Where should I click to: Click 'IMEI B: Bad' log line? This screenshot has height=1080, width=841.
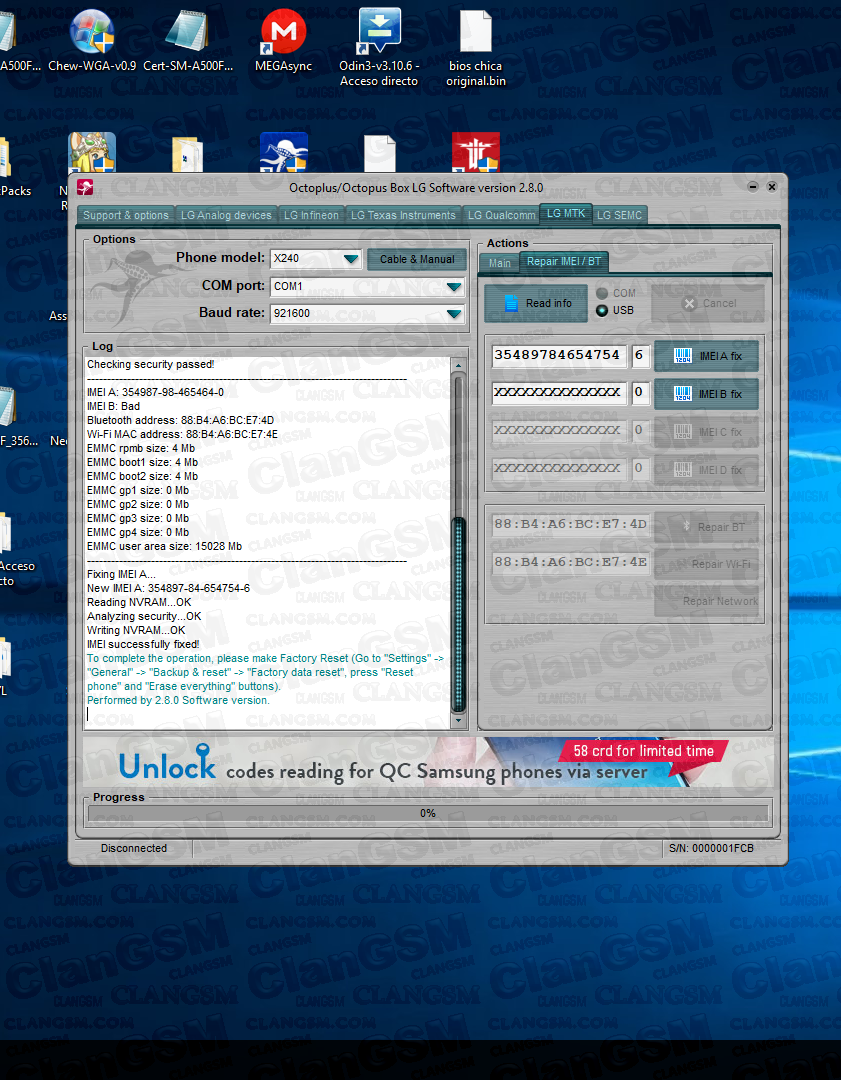(114, 406)
